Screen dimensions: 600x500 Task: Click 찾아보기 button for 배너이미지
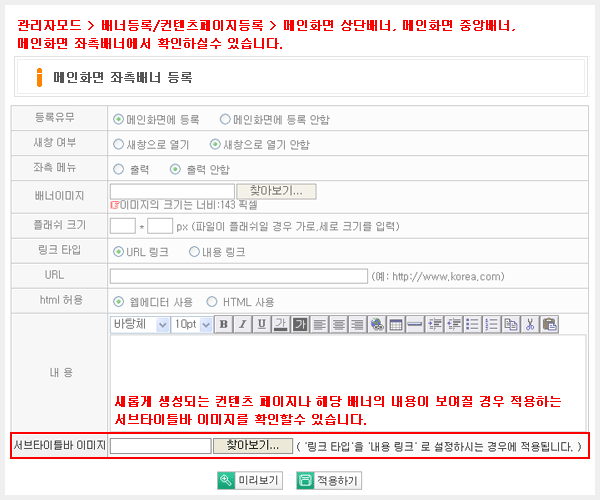coord(276,190)
